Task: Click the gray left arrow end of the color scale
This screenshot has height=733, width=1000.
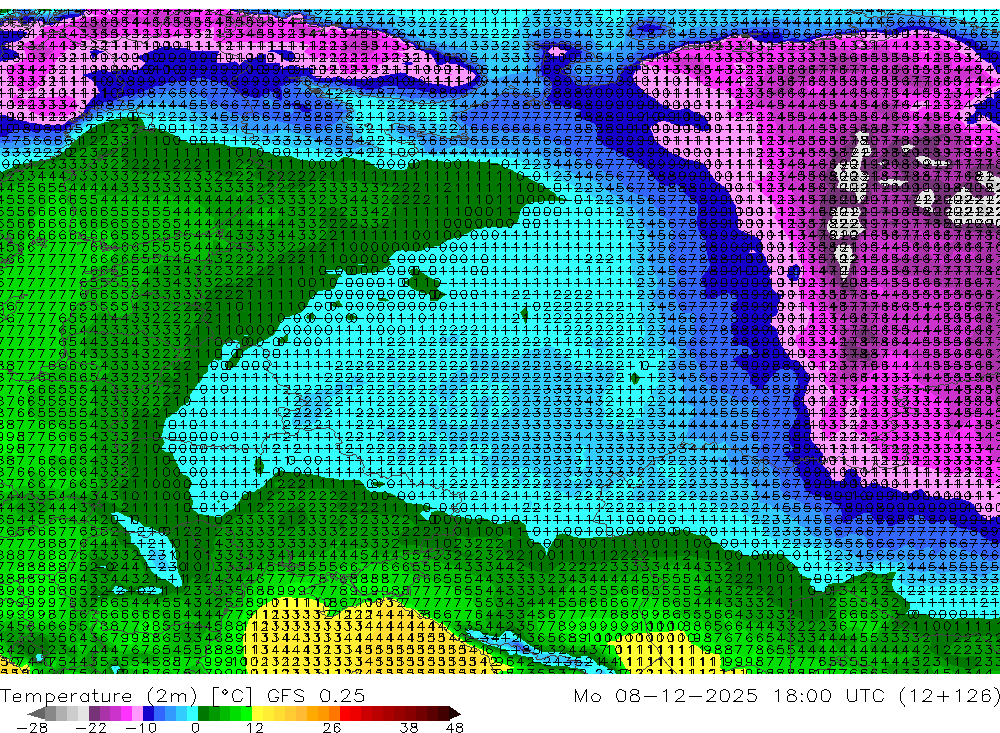Action: coord(36,713)
